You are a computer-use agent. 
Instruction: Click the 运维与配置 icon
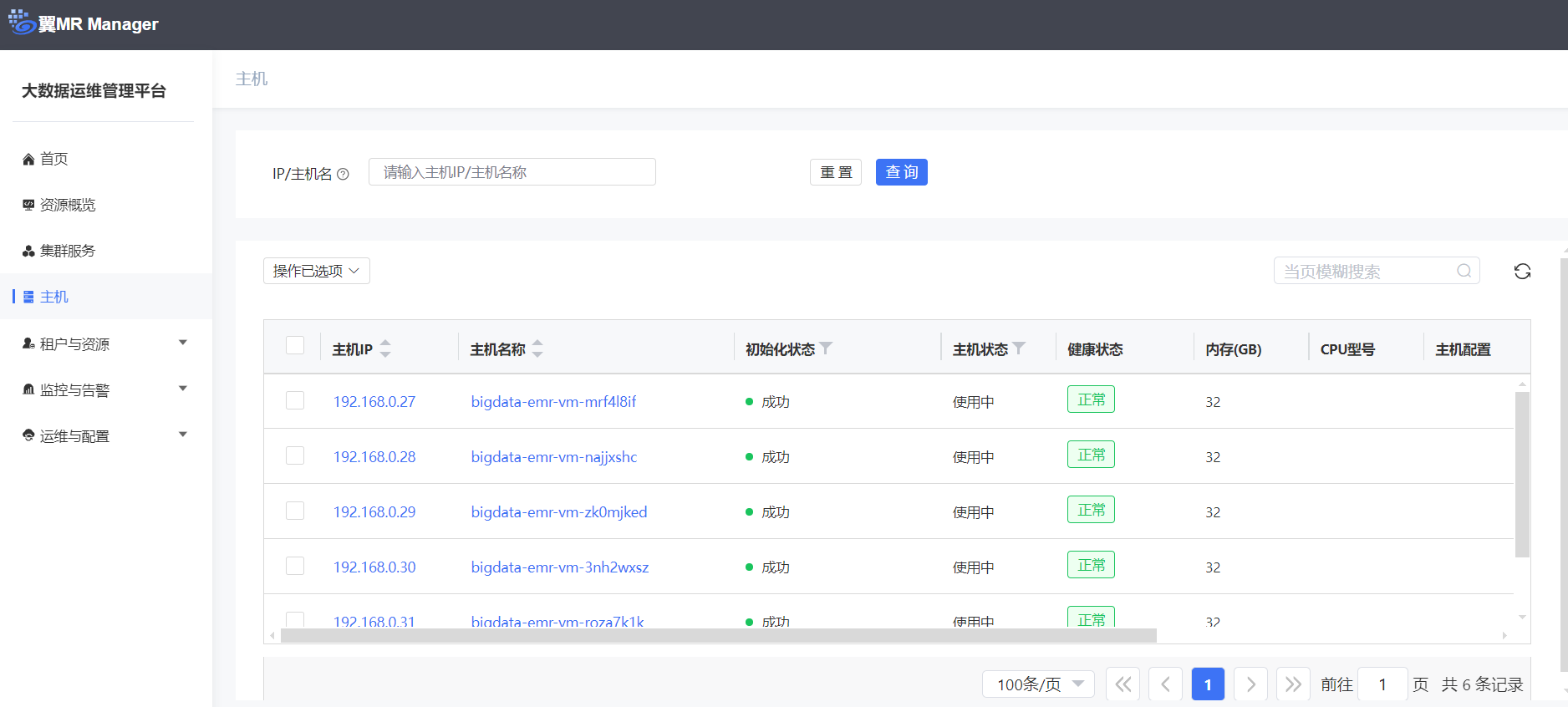tap(28, 435)
